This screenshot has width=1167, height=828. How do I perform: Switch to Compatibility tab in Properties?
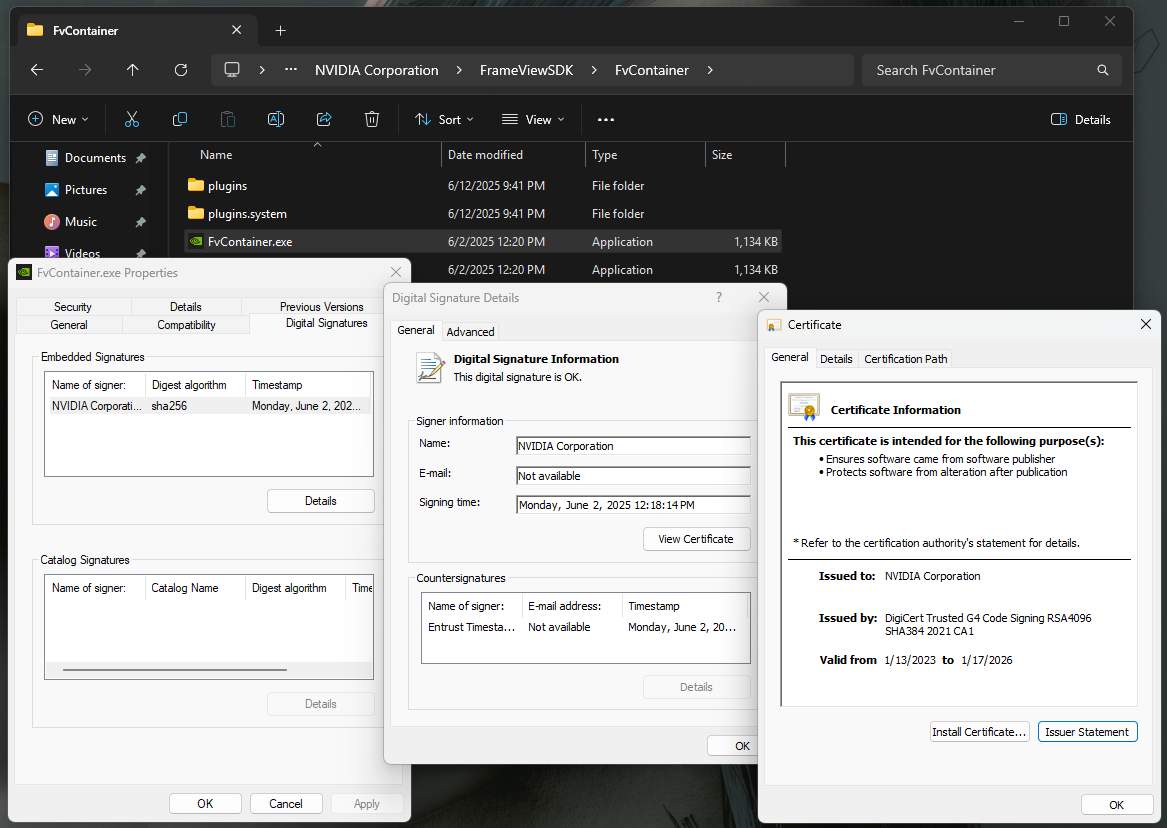click(x=186, y=325)
